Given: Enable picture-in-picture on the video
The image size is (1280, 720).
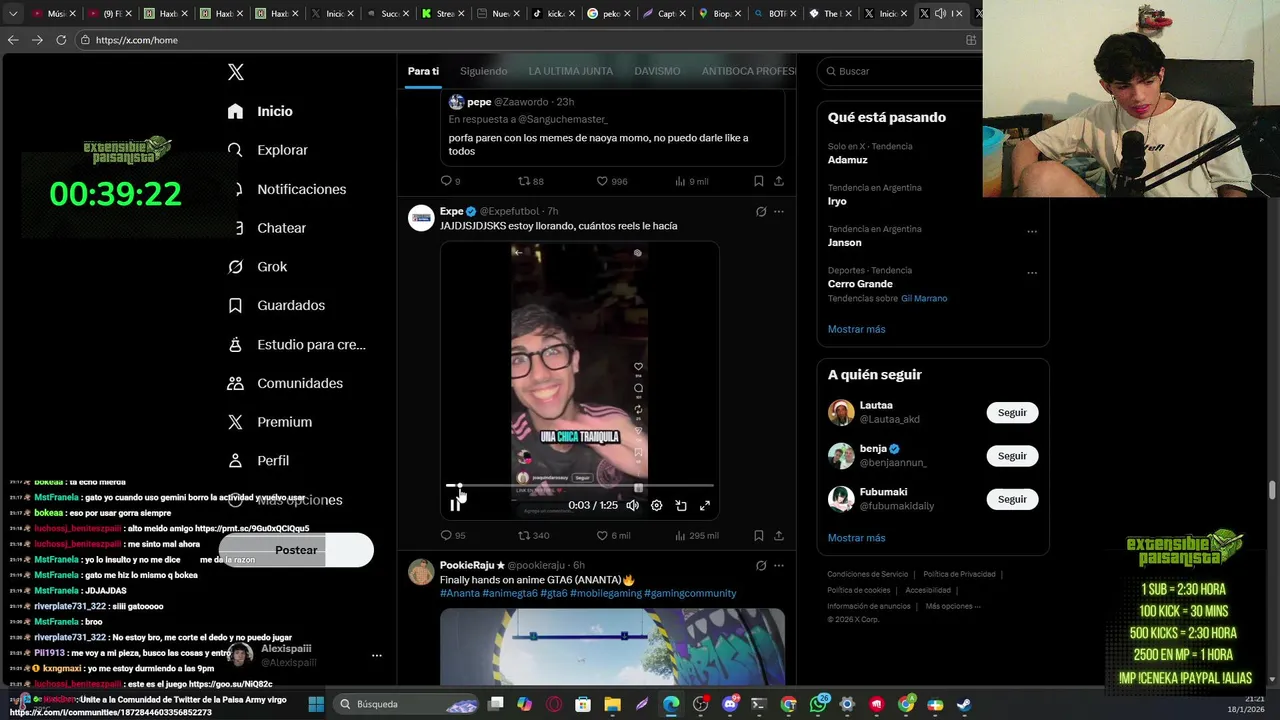Looking at the screenshot, I should (x=681, y=506).
